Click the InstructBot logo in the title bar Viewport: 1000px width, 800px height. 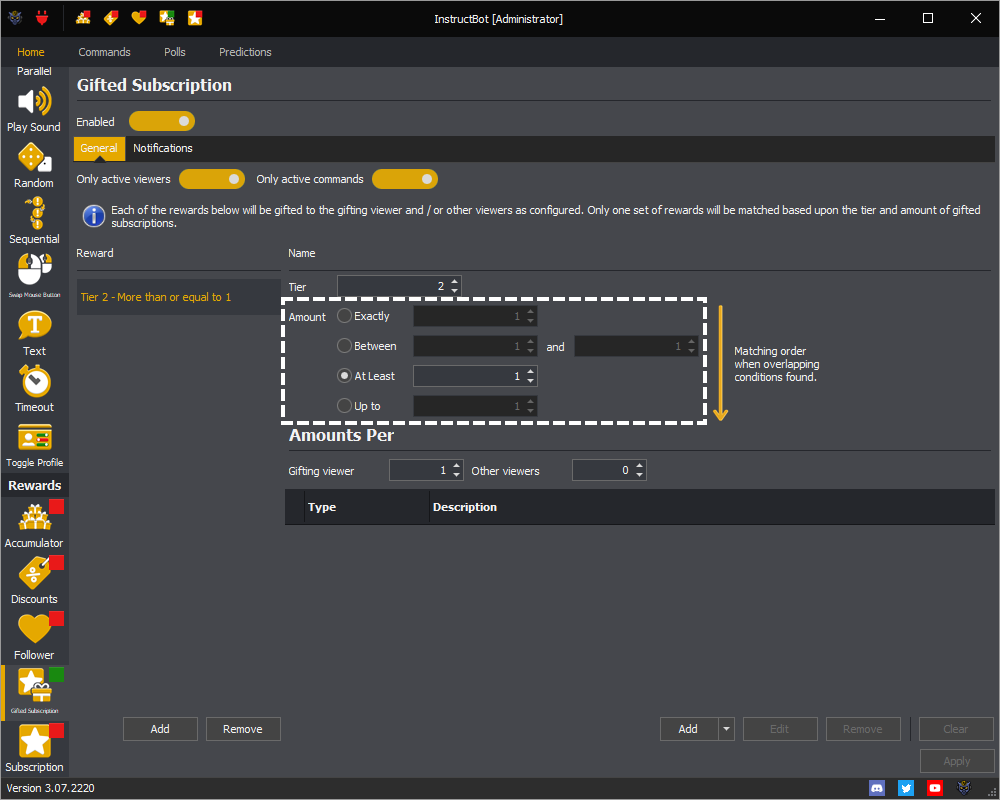point(15,18)
